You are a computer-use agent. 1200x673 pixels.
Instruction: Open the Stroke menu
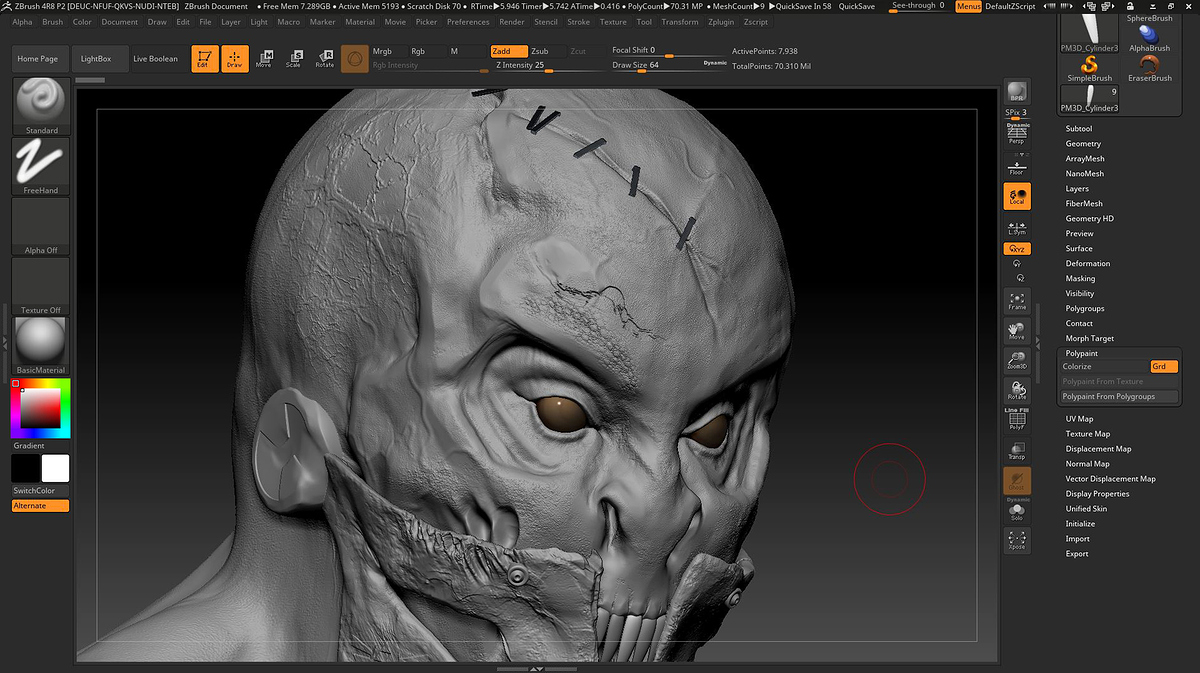coord(578,22)
